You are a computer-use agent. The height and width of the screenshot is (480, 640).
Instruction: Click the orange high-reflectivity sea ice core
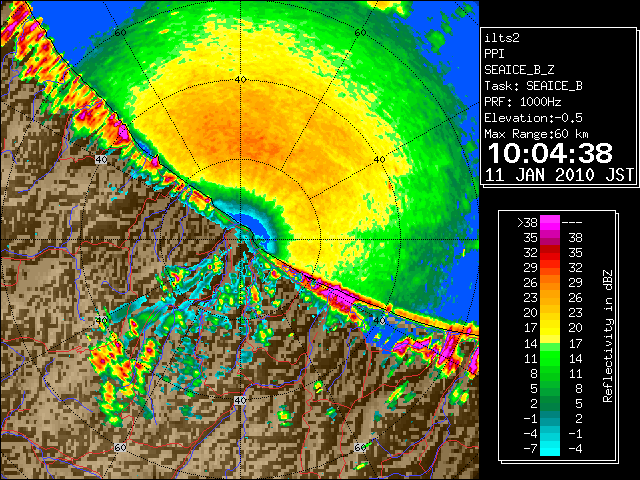(x=245, y=139)
